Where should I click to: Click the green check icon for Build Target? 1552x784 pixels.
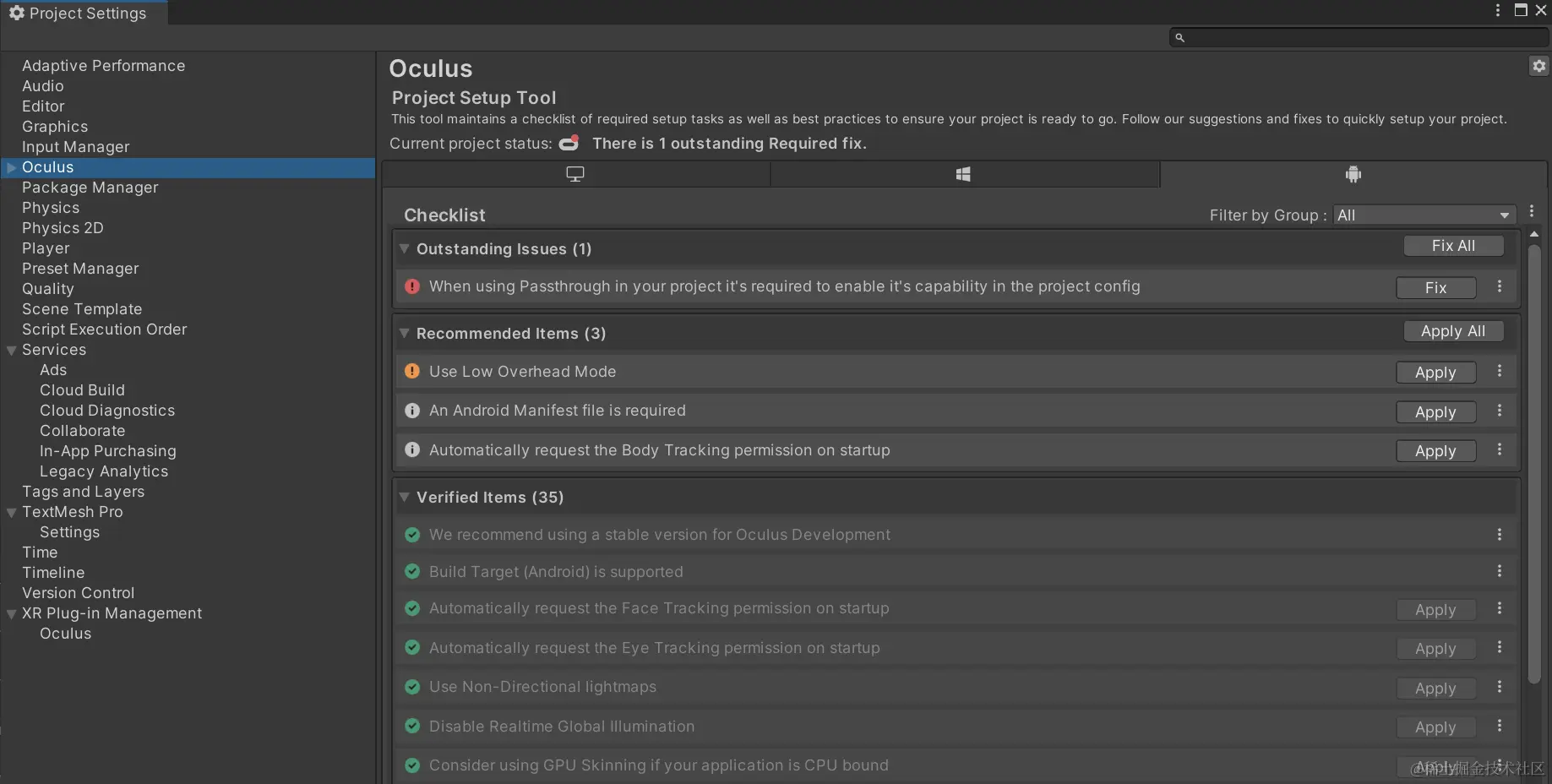[412, 571]
